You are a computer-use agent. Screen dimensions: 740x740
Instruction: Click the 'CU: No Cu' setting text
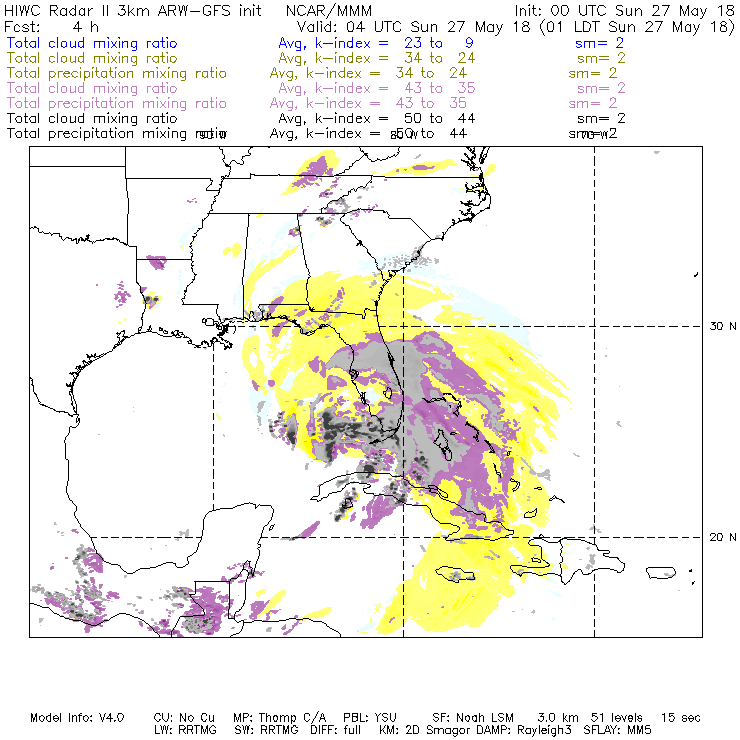[x=184, y=718]
